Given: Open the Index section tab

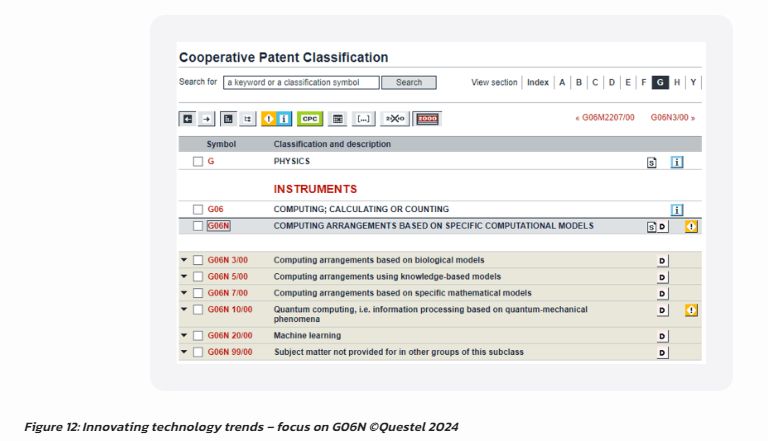Looking at the screenshot, I should 538,83.
